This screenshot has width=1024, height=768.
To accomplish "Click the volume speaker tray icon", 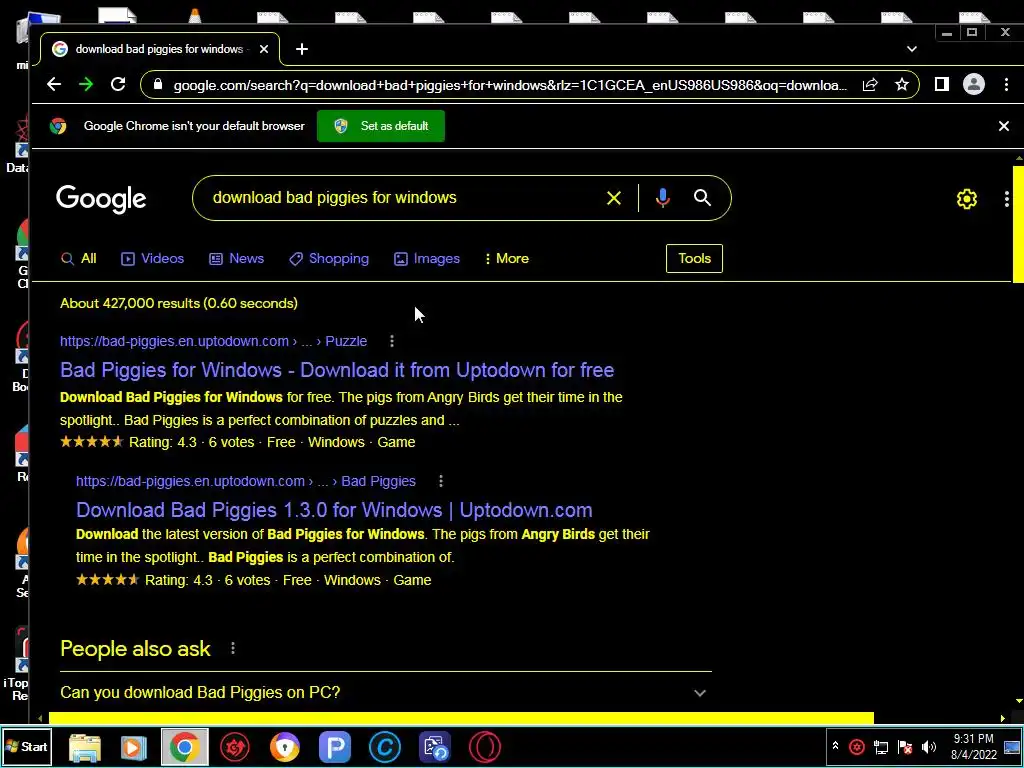I will tap(929, 746).
